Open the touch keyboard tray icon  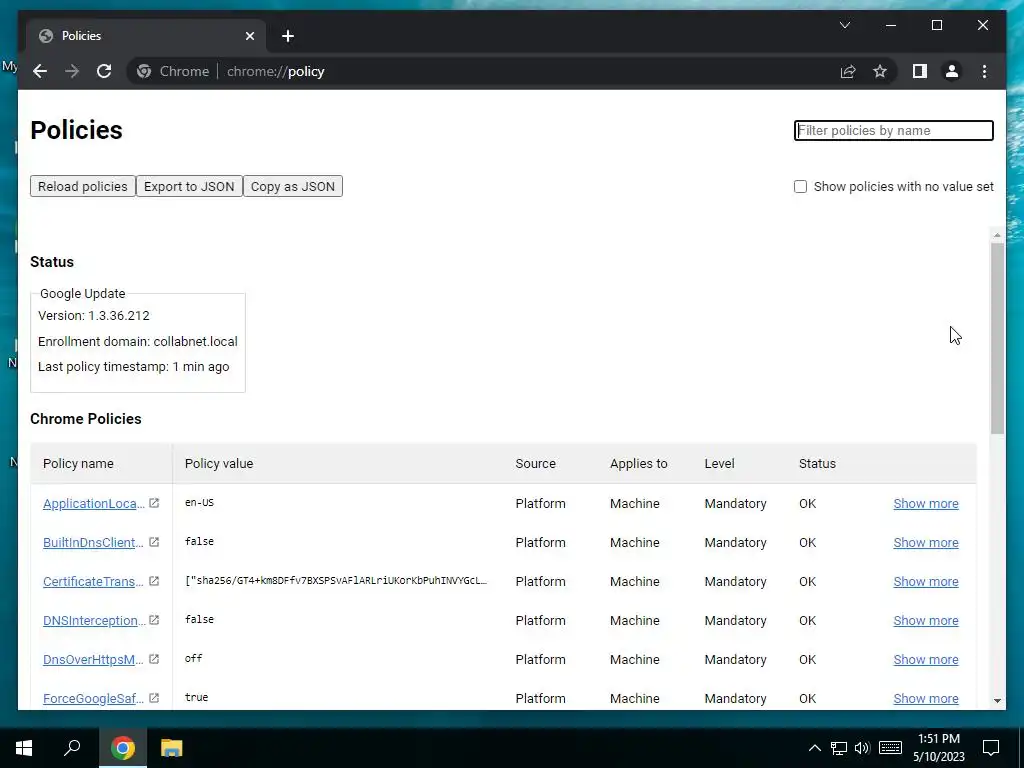click(890, 748)
